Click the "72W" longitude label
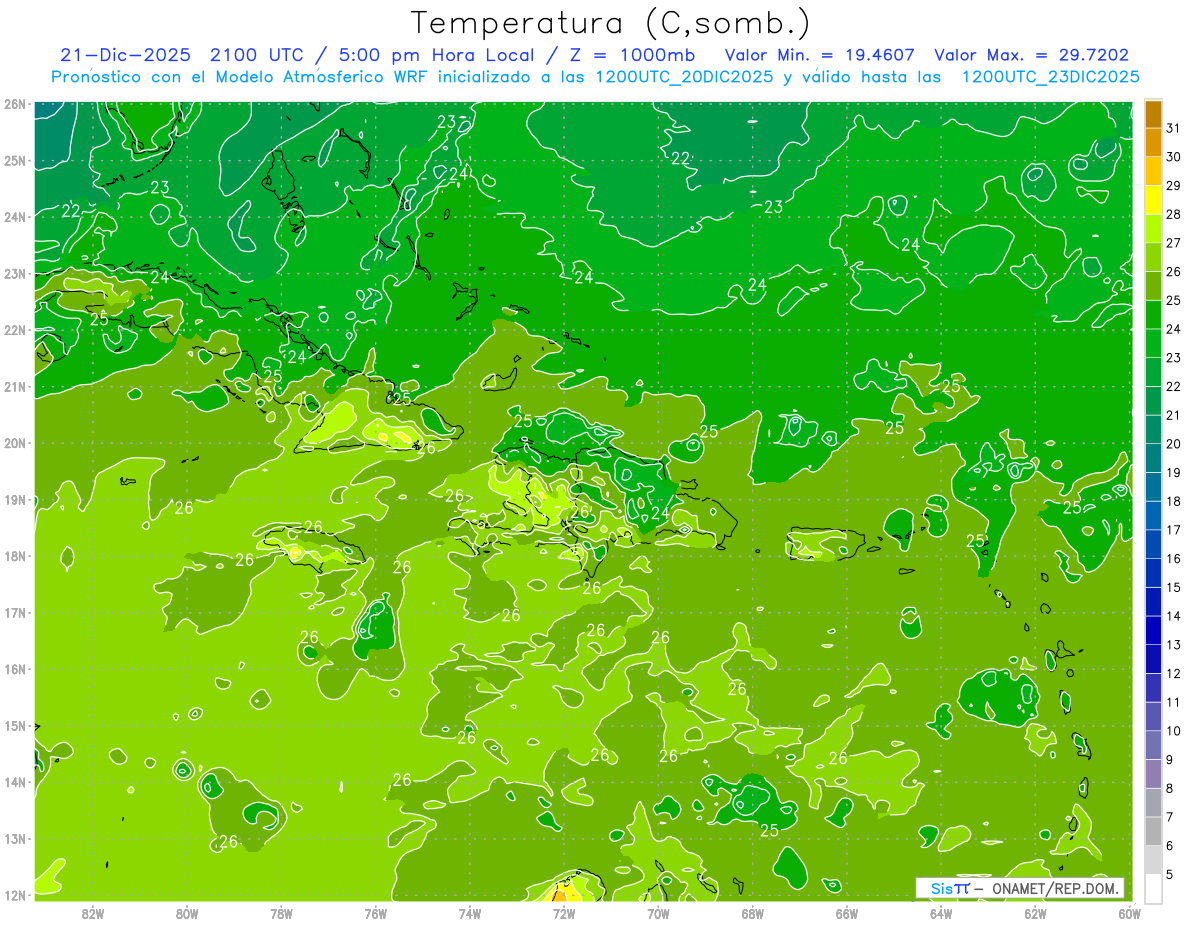The width and height of the screenshot is (1200, 927). tap(564, 912)
